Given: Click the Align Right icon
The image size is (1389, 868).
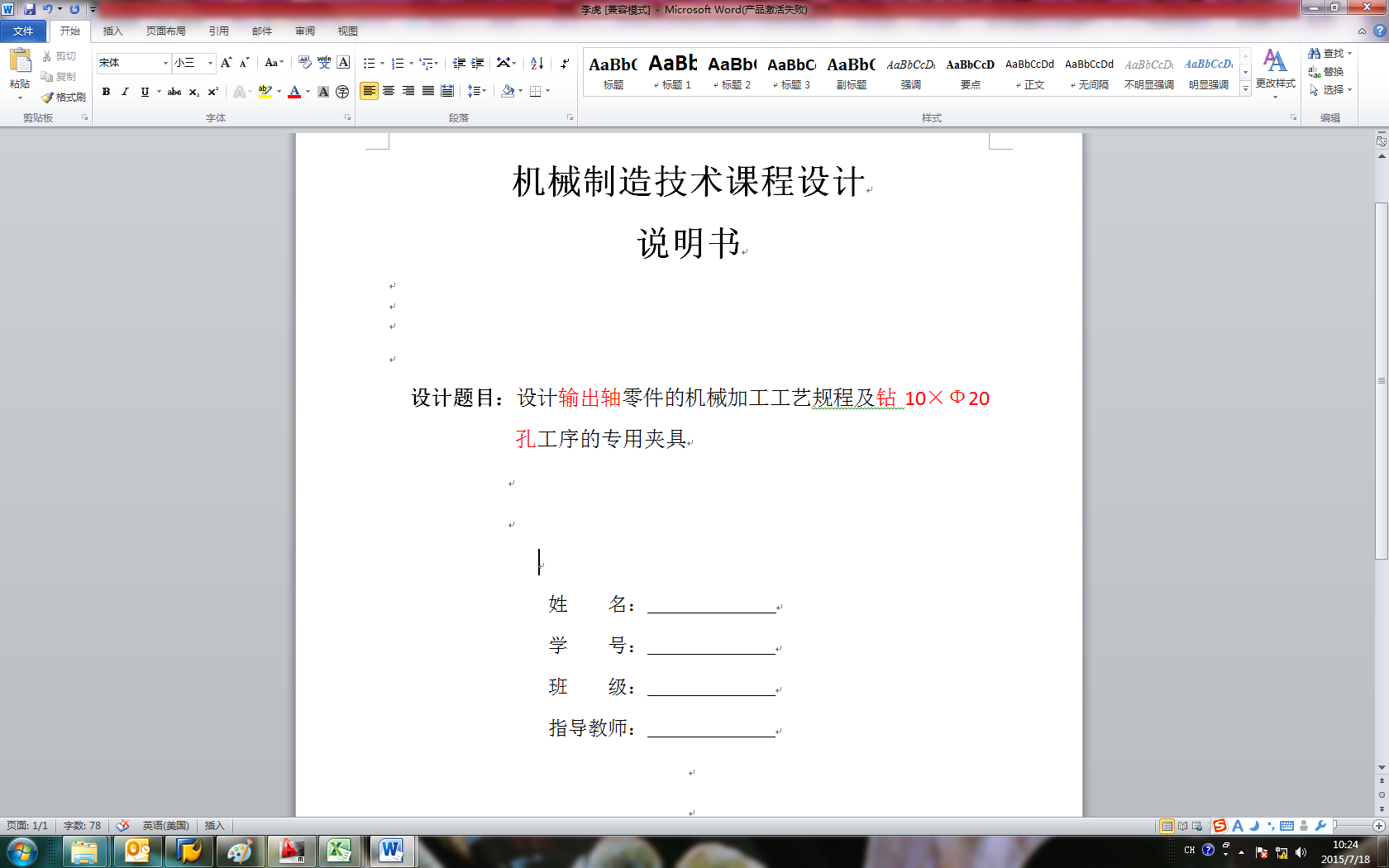Looking at the screenshot, I should (408, 91).
